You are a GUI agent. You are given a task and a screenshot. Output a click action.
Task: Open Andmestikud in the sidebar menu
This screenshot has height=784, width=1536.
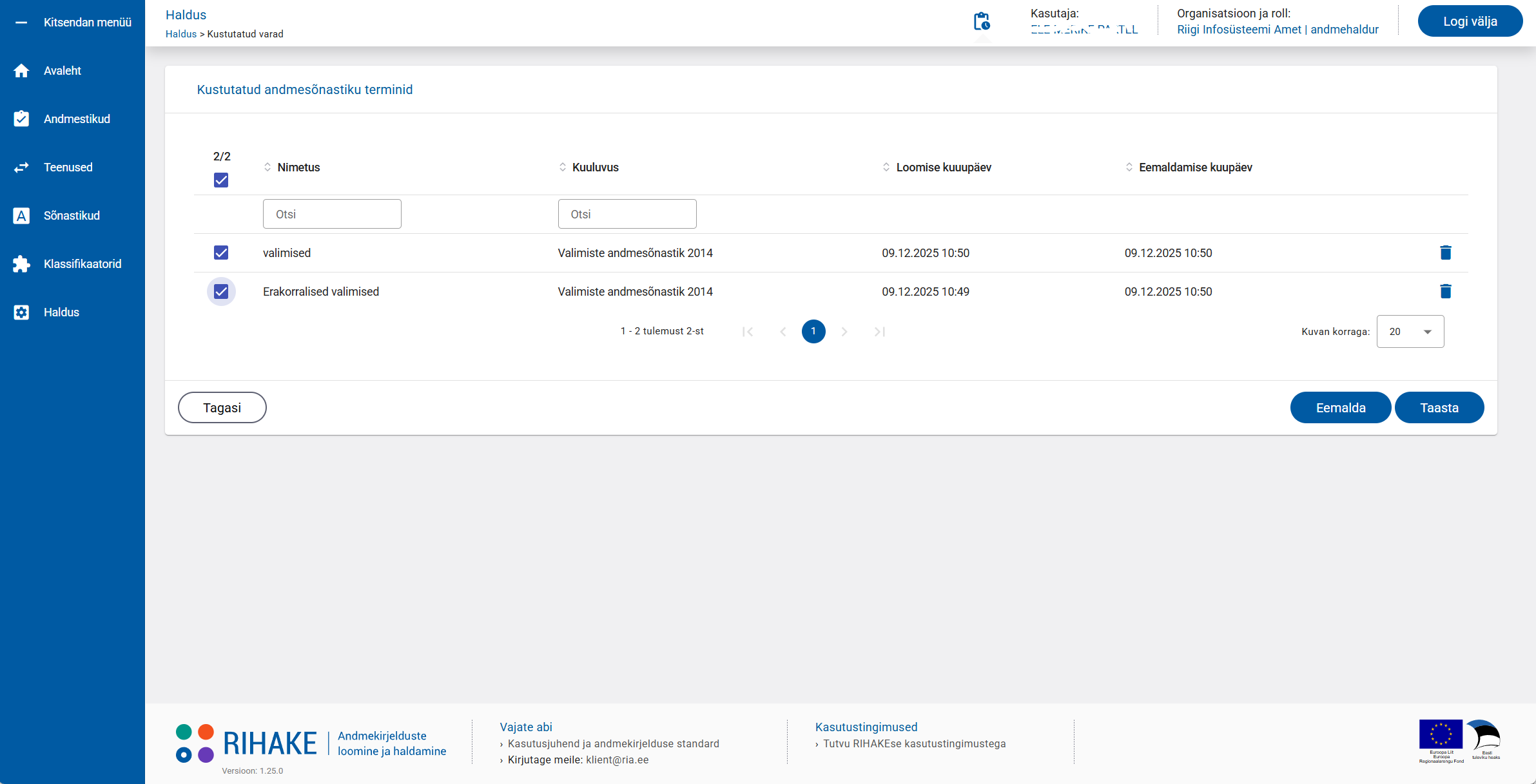pos(77,119)
